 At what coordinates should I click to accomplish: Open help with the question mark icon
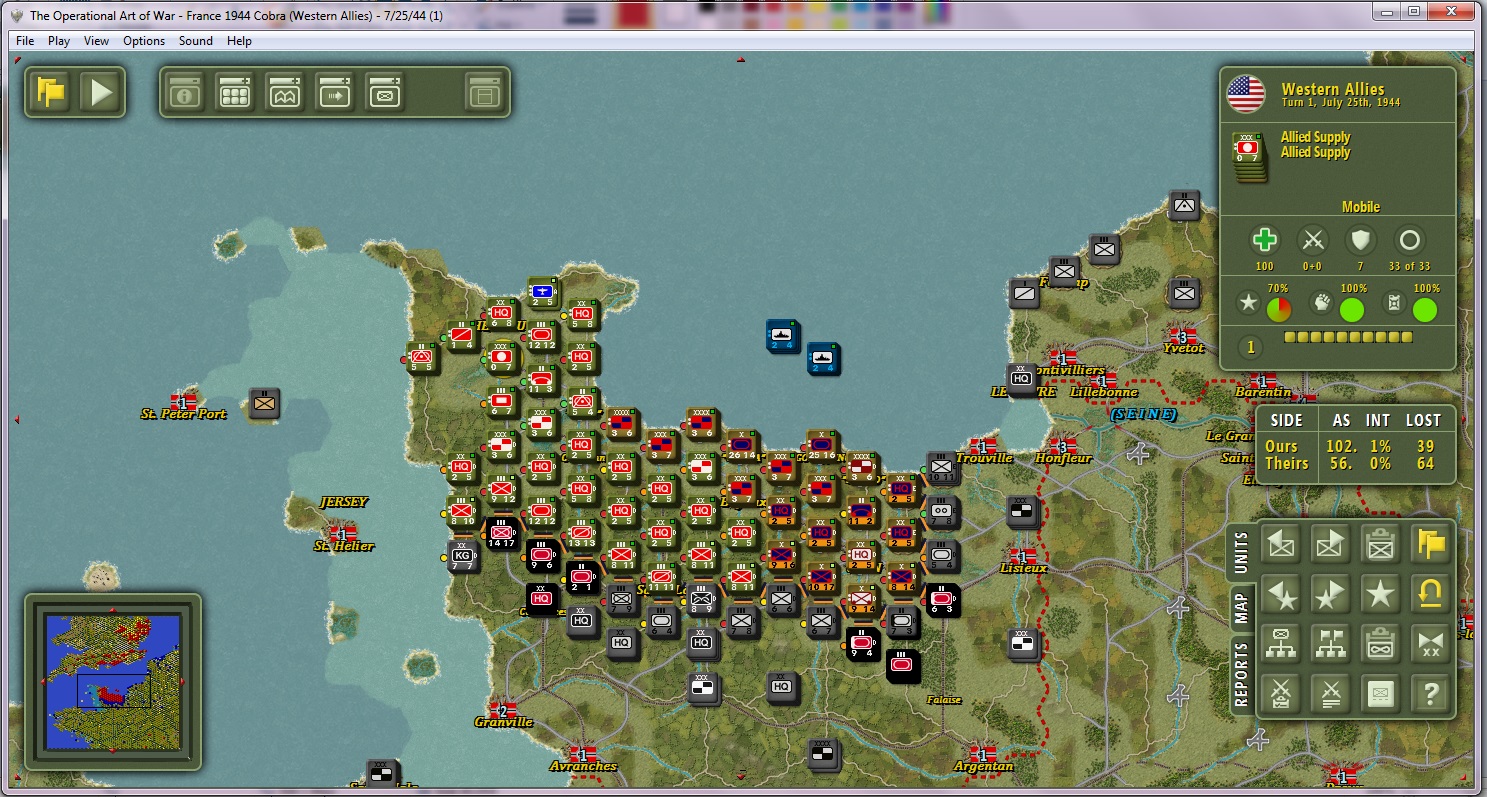click(x=1431, y=693)
